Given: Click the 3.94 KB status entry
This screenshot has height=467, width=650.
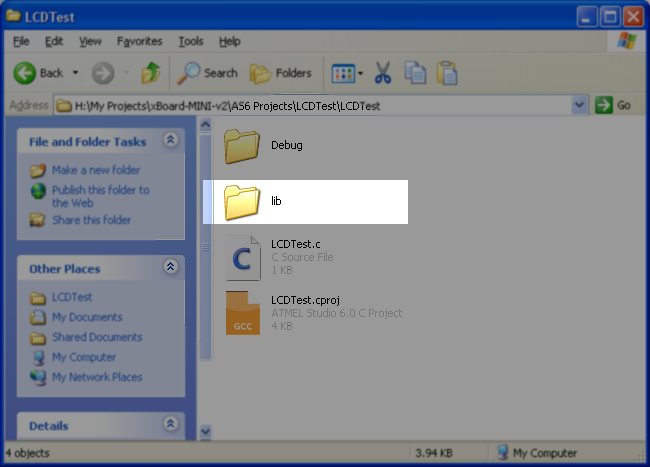Looking at the screenshot, I should [x=434, y=453].
